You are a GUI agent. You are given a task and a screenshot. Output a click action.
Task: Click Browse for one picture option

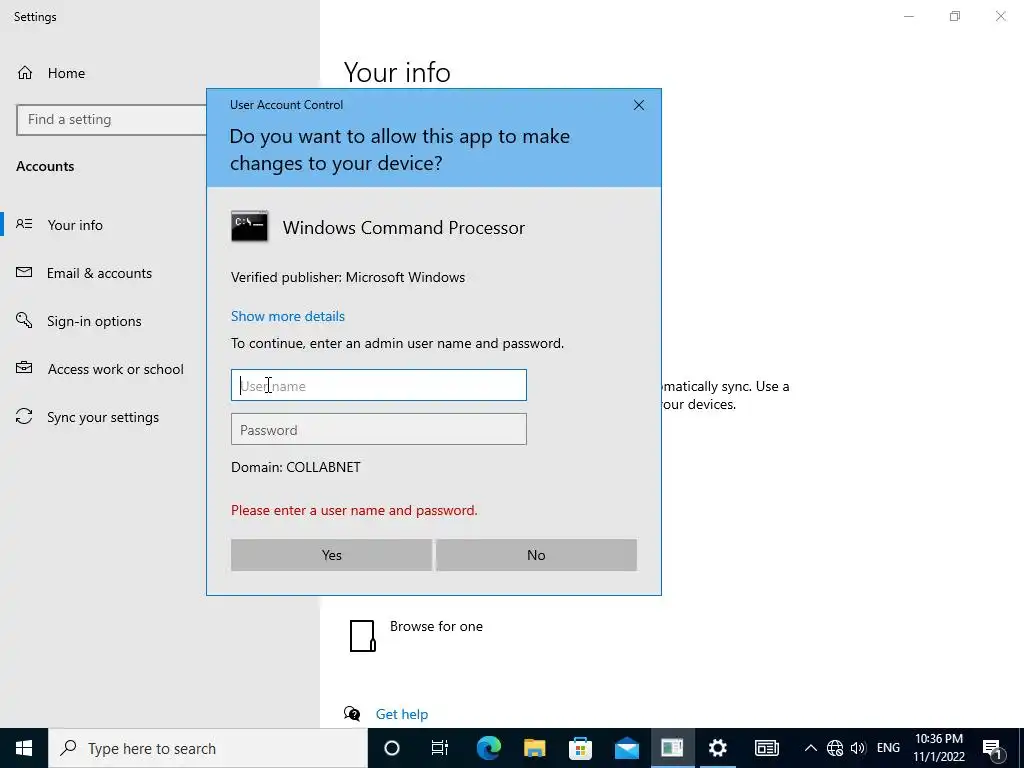tap(436, 626)
